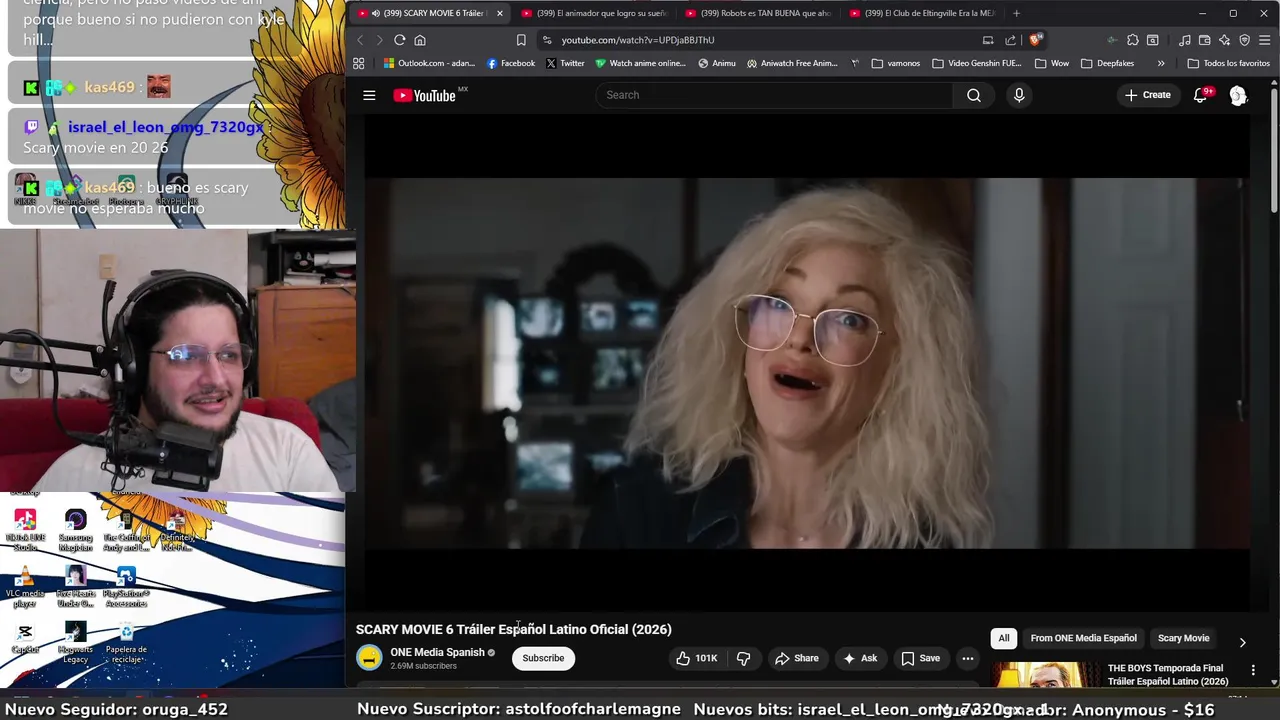
Task: Open Papelera de reciclaje desktop icon
Action: tap(126, 642)
